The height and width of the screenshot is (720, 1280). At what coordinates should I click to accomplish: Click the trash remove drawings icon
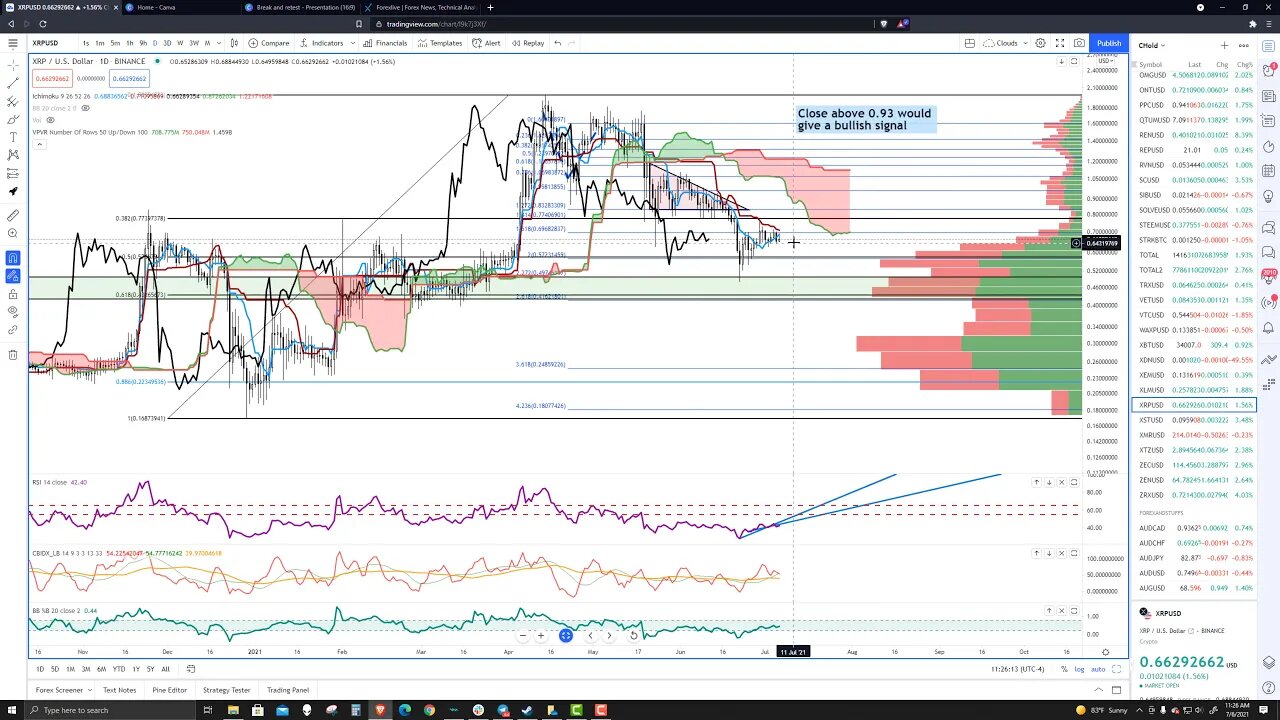point(12,354)
